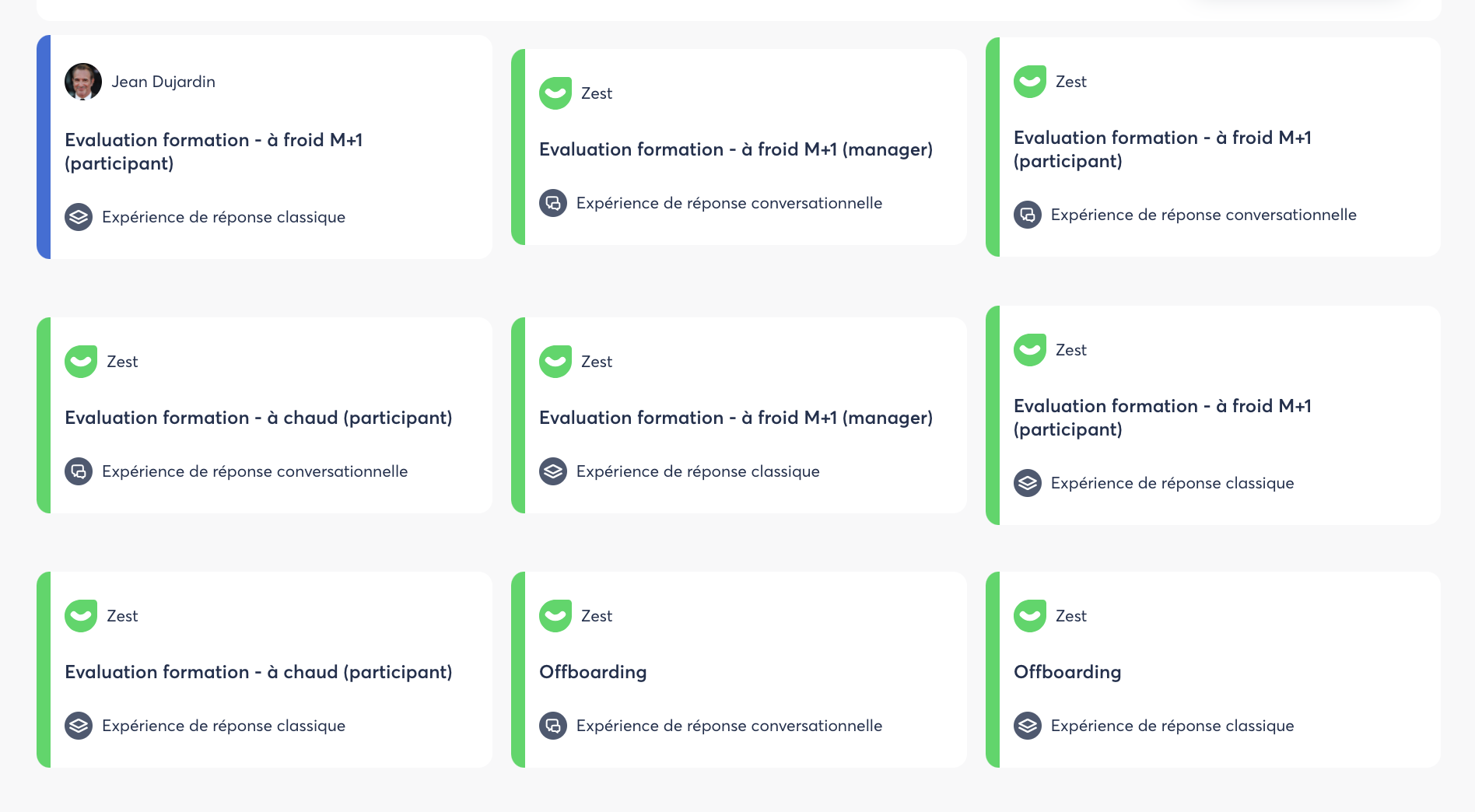Open classic à froid M+1 manager title
The height and width of the screenshot is (812, 1475).
click(735, 418)
